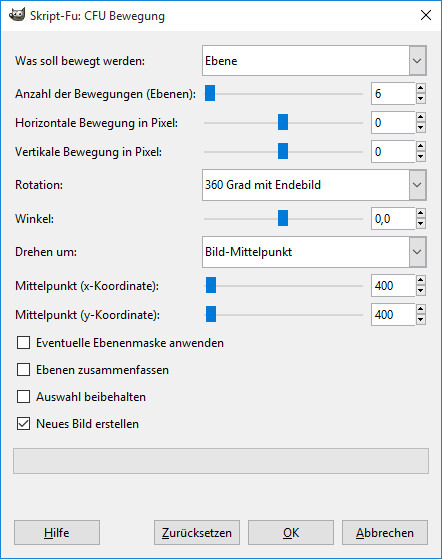Click the Hilfe button

pos(57,533)
